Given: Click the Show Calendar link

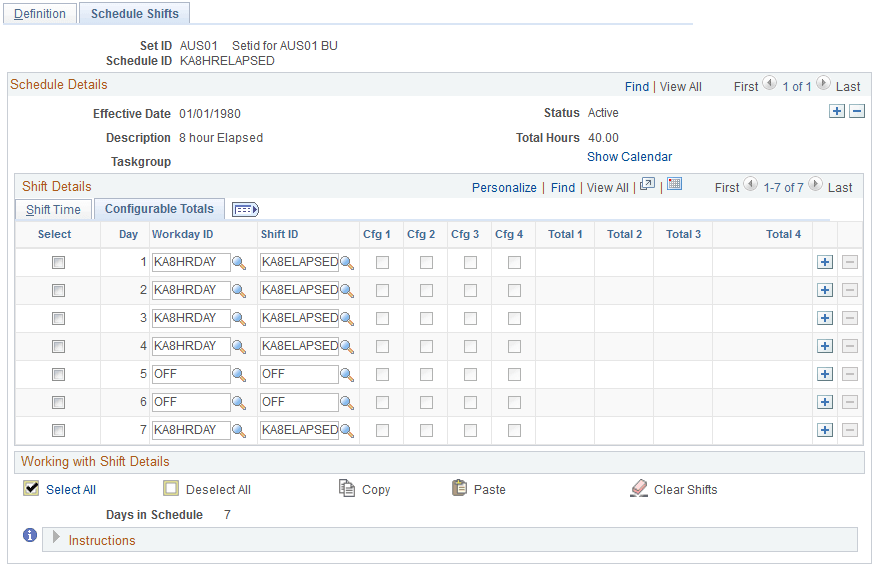Looking at the screenshot, I should (629, 157).
